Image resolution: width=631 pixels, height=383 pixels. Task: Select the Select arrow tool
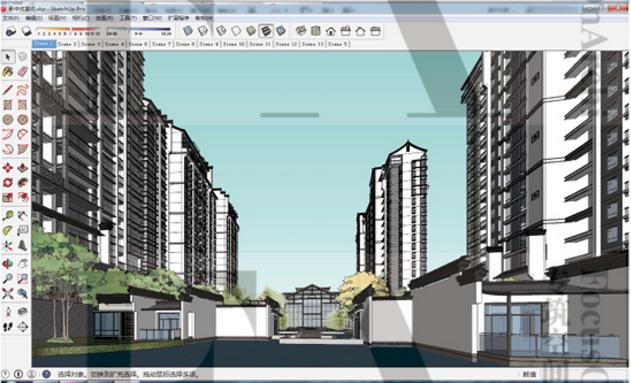point(8,57)
